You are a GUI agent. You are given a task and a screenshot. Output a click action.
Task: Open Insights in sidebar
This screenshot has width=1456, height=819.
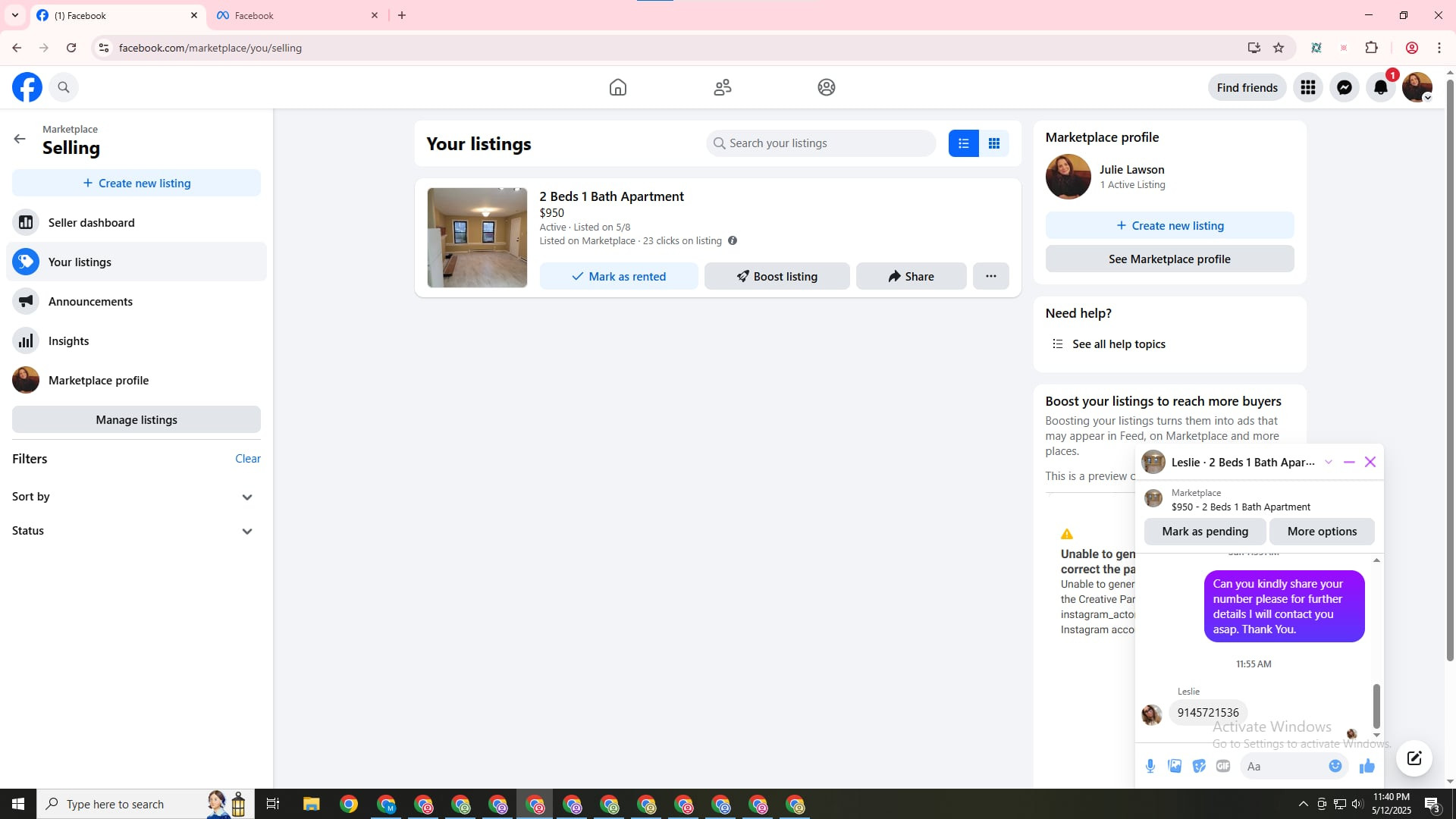click(136, 340)
